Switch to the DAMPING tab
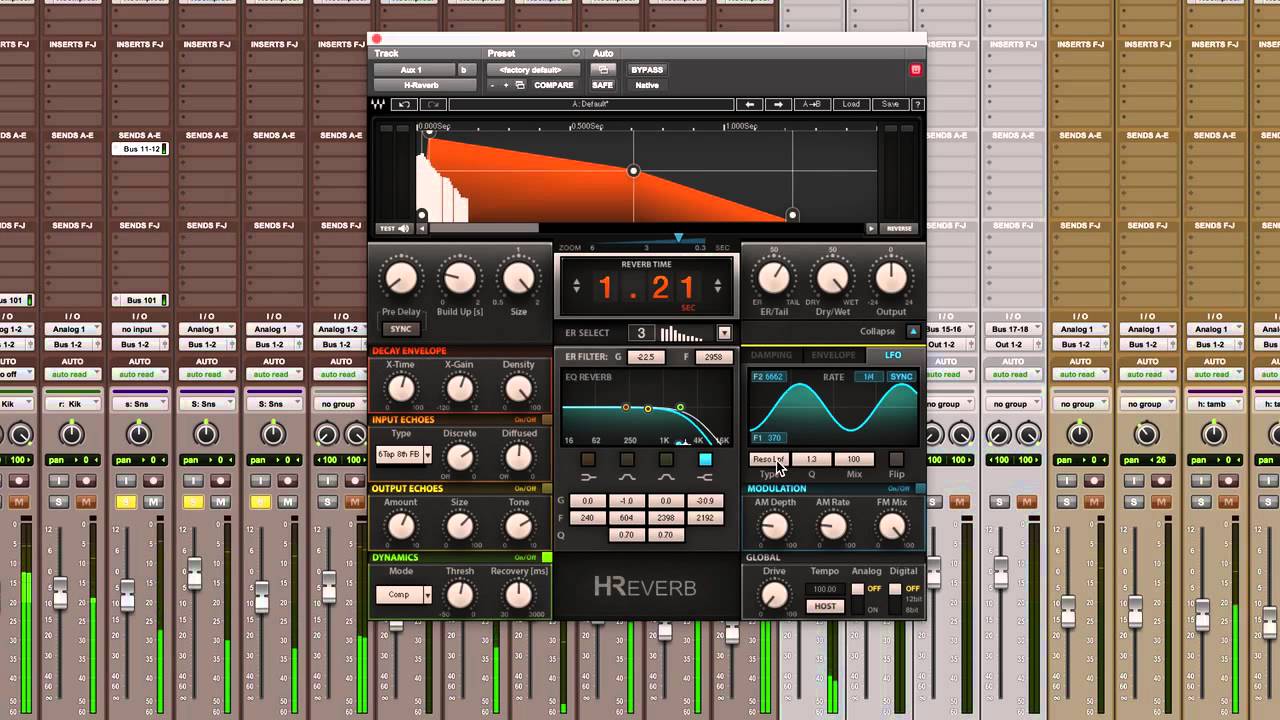Viewport: 1280px width, 720px height. [771, 355]
